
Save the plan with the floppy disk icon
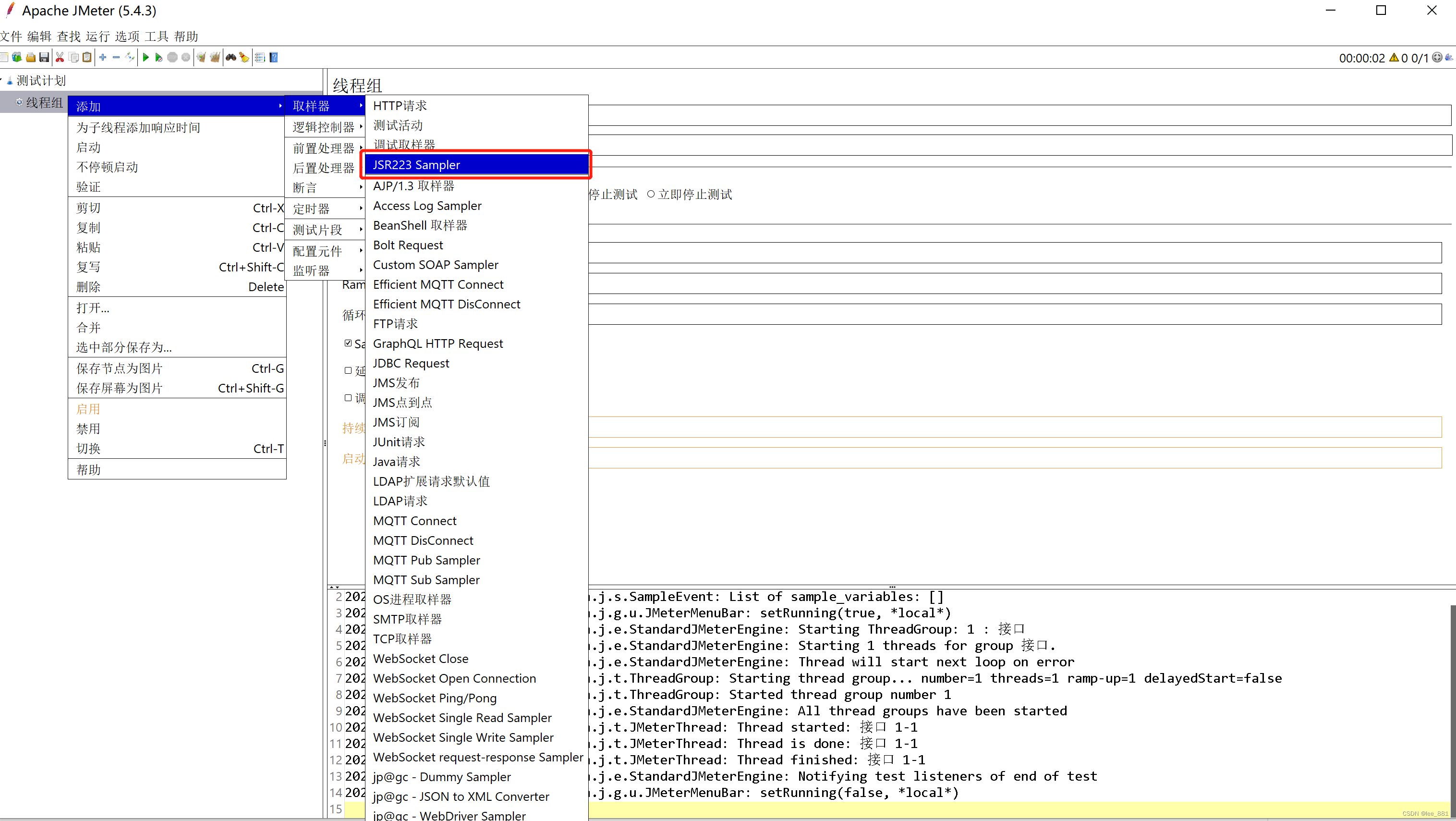[44, 57]
